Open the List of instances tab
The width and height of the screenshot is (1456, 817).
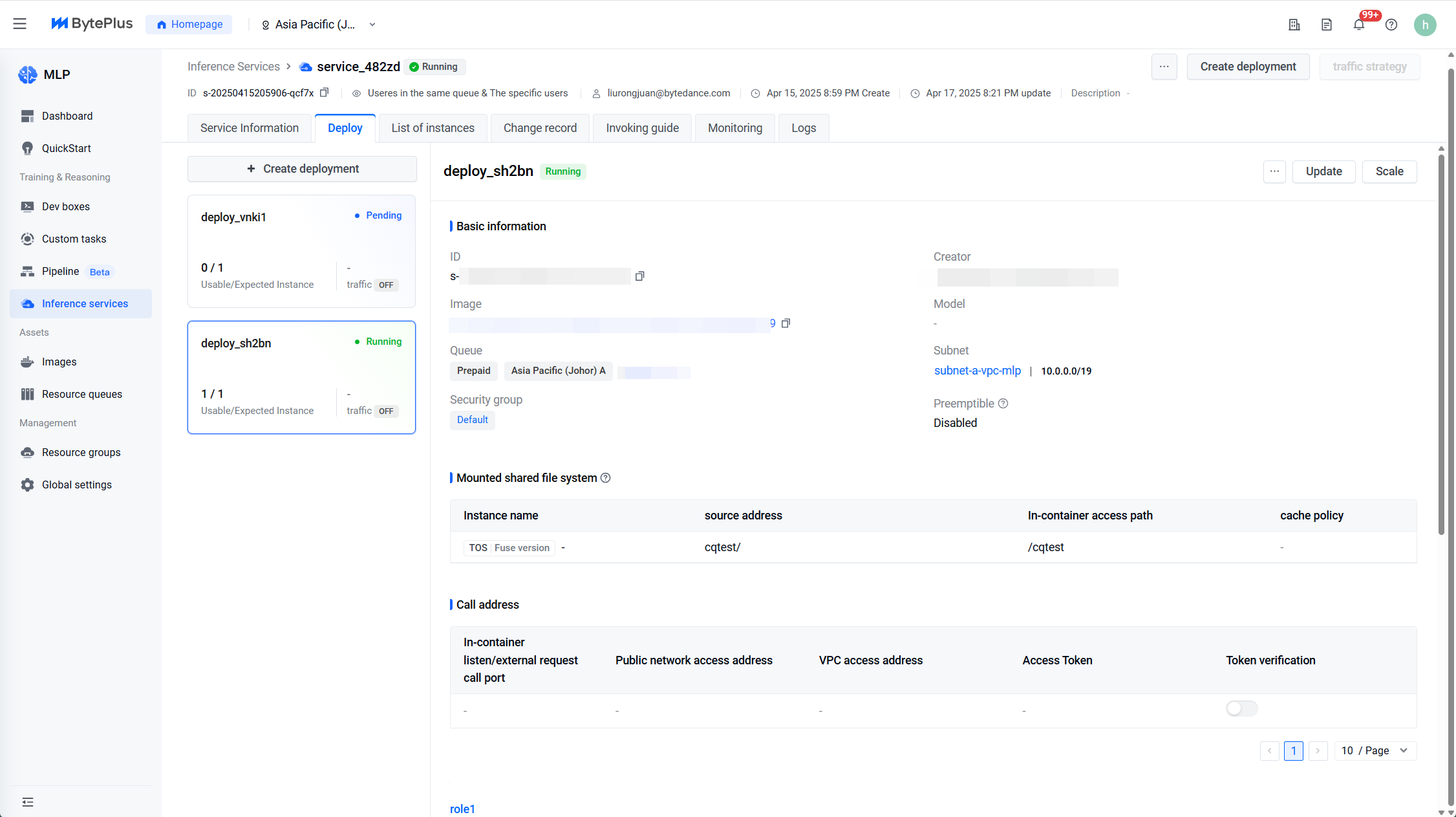(433, 128)
